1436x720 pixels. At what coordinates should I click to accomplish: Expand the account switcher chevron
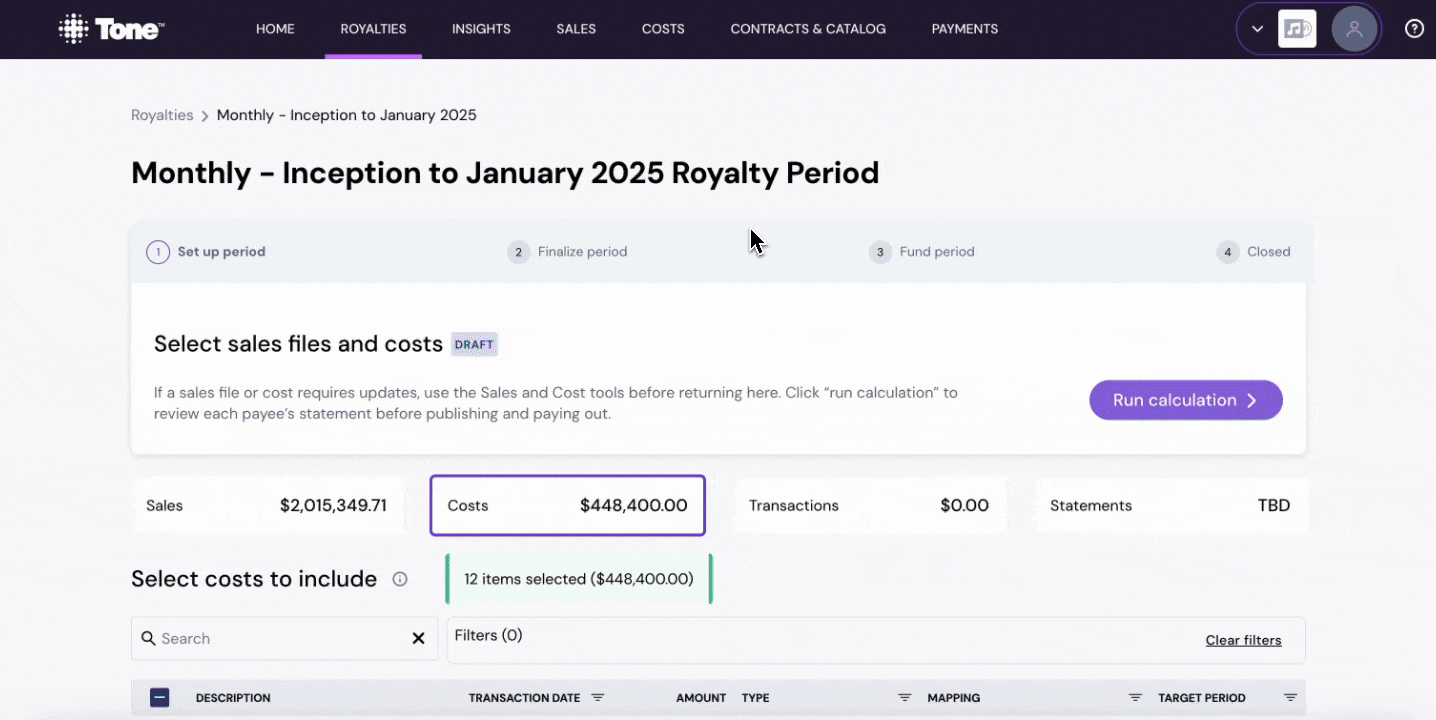[1257, 29]
